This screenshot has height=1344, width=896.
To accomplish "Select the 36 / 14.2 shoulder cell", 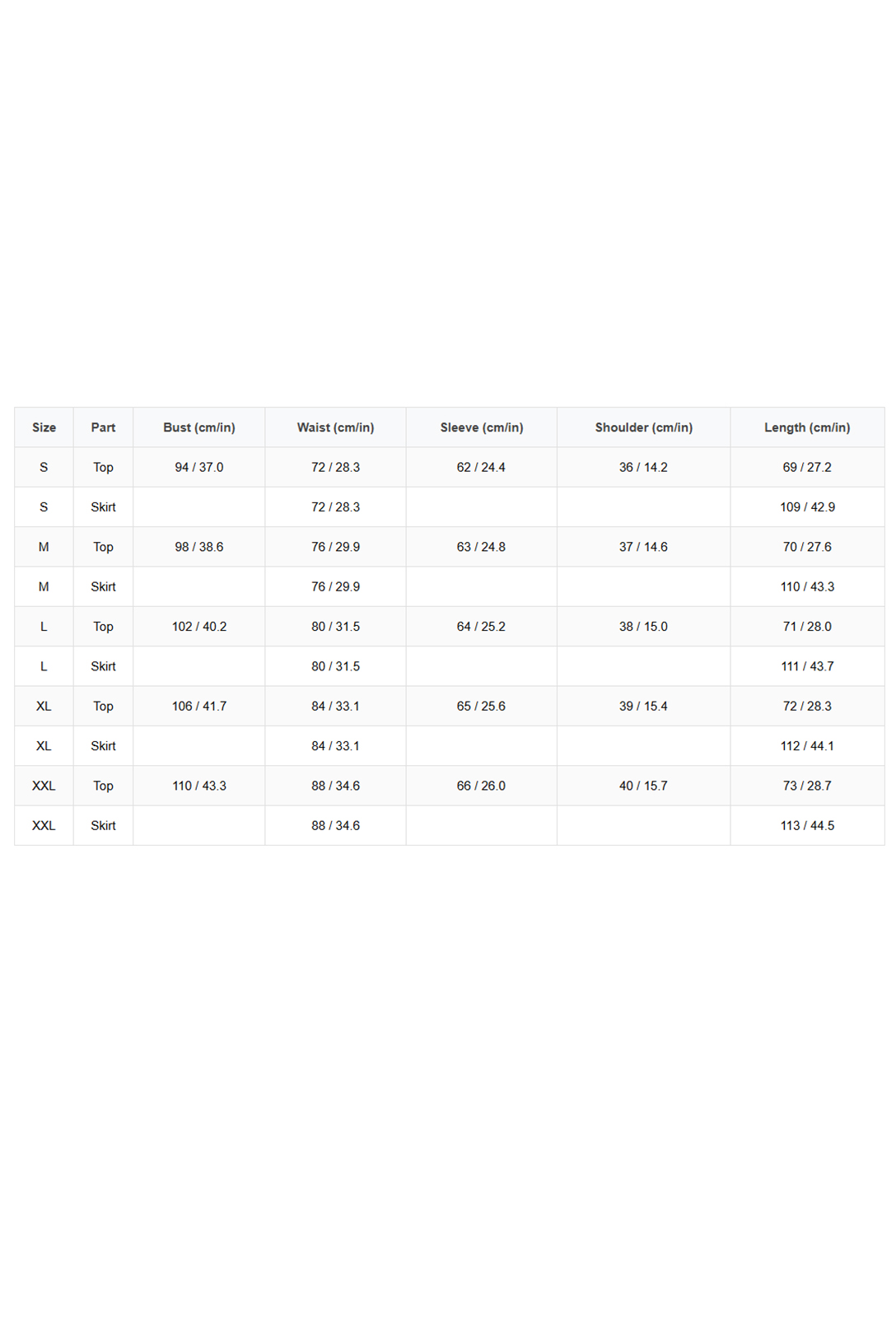I will click(x=644, y=467).
